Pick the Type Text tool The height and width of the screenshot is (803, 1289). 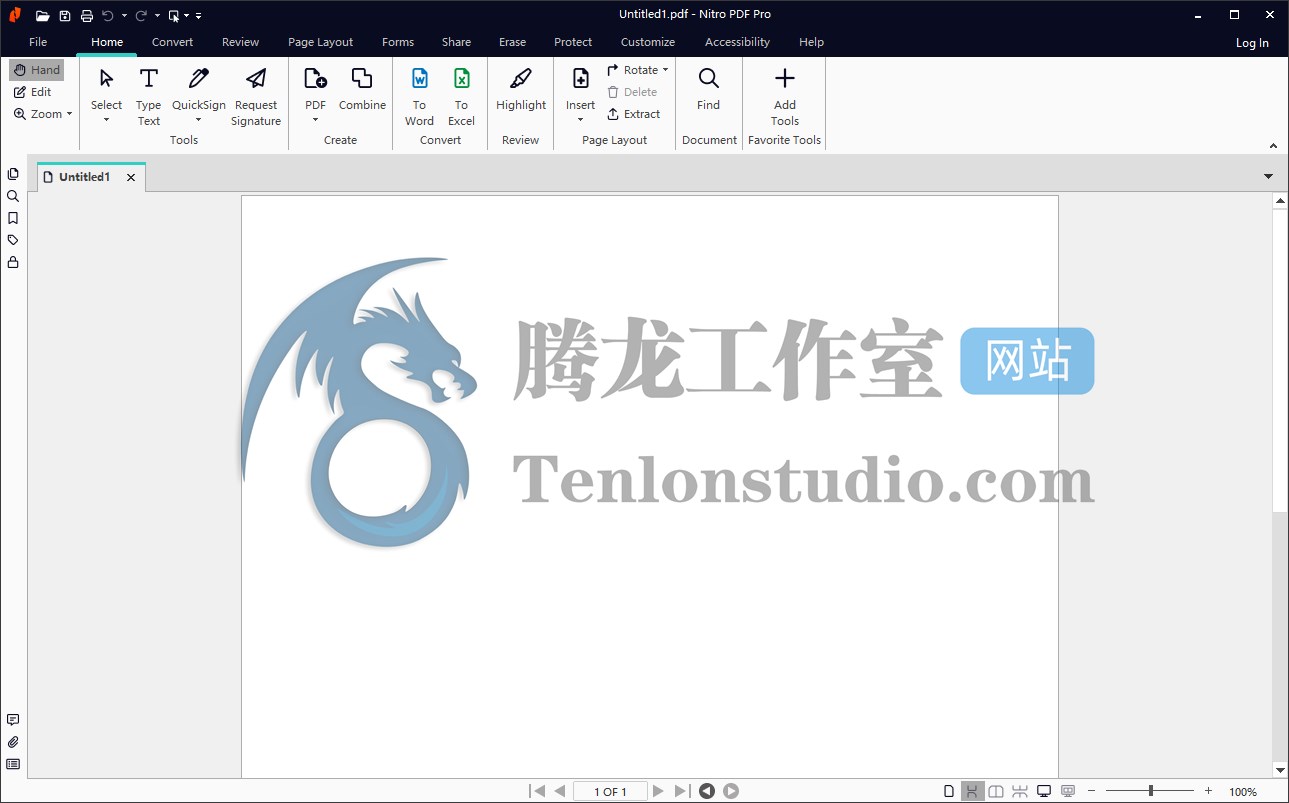[x=149, y=96]
